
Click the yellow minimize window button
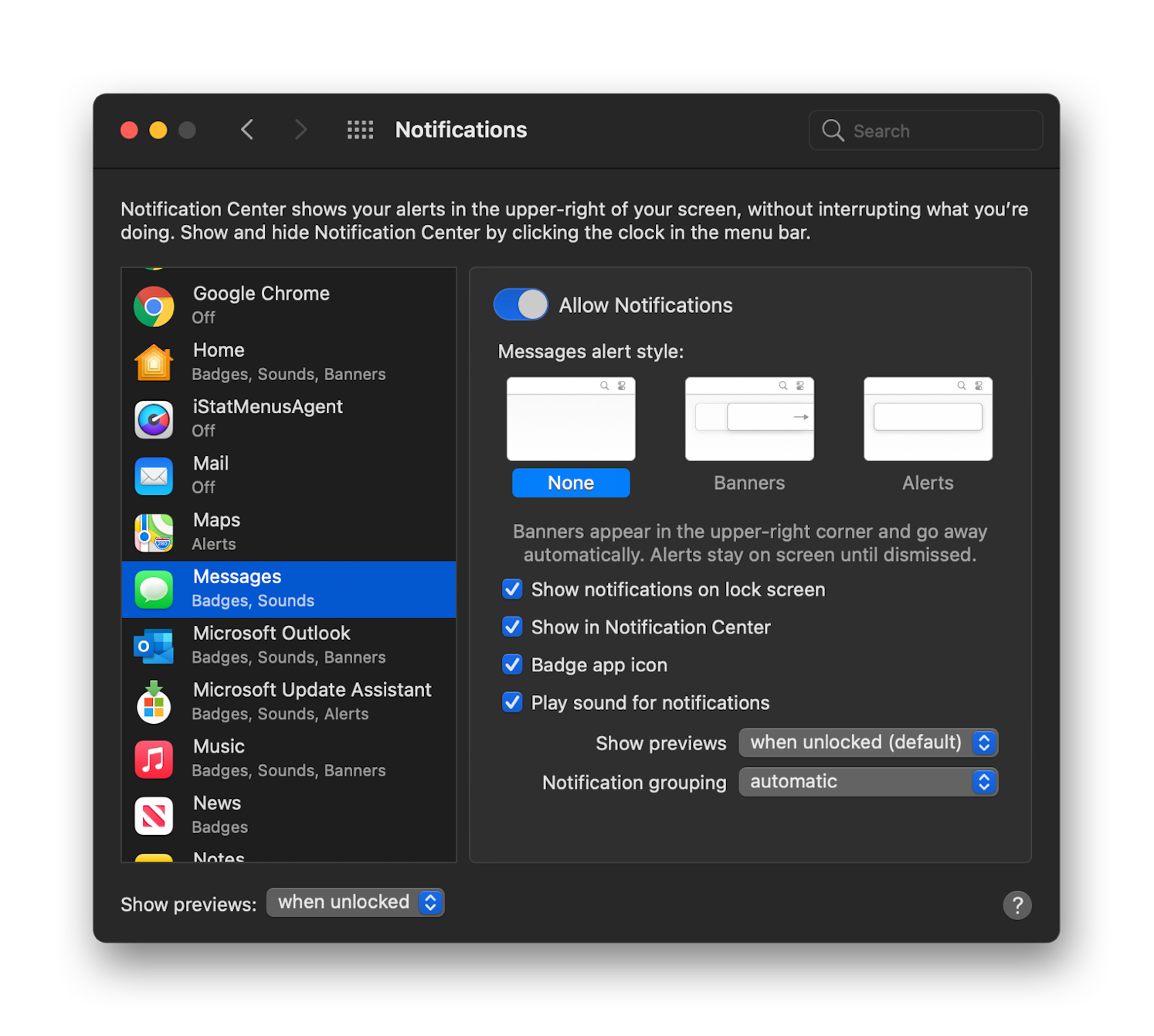(158, 130)
